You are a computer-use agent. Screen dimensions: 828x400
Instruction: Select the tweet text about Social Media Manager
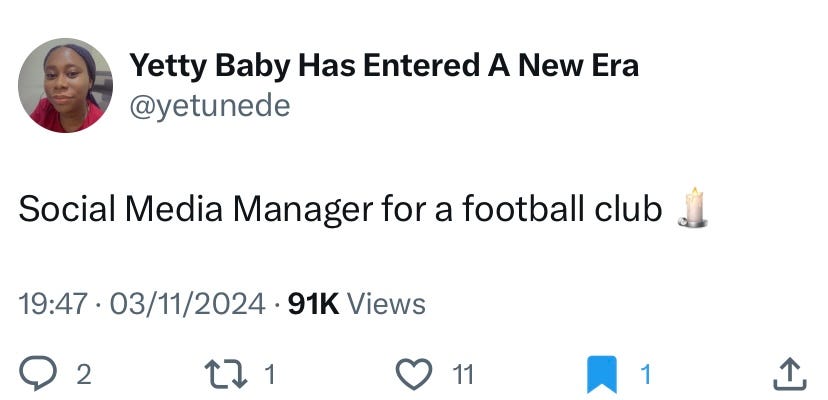click(340, 209)
